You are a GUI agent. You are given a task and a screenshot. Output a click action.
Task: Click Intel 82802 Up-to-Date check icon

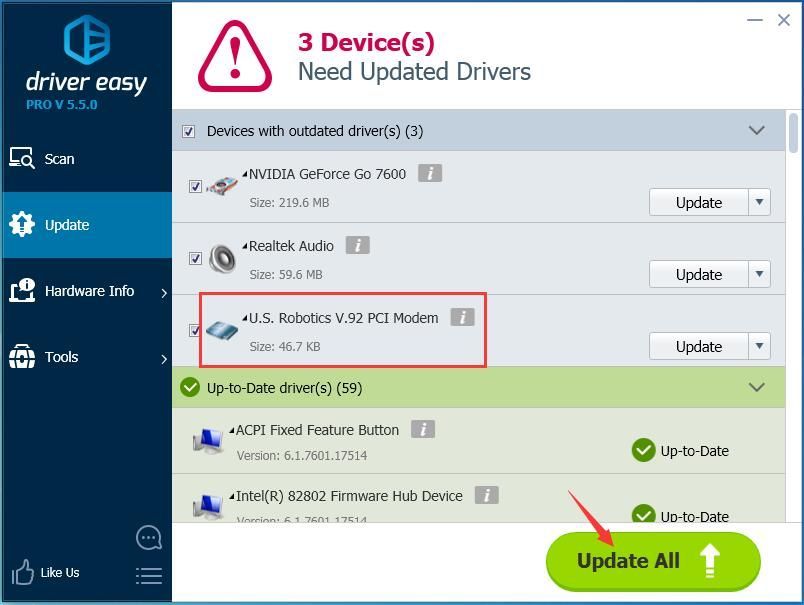tap(644, 514)
